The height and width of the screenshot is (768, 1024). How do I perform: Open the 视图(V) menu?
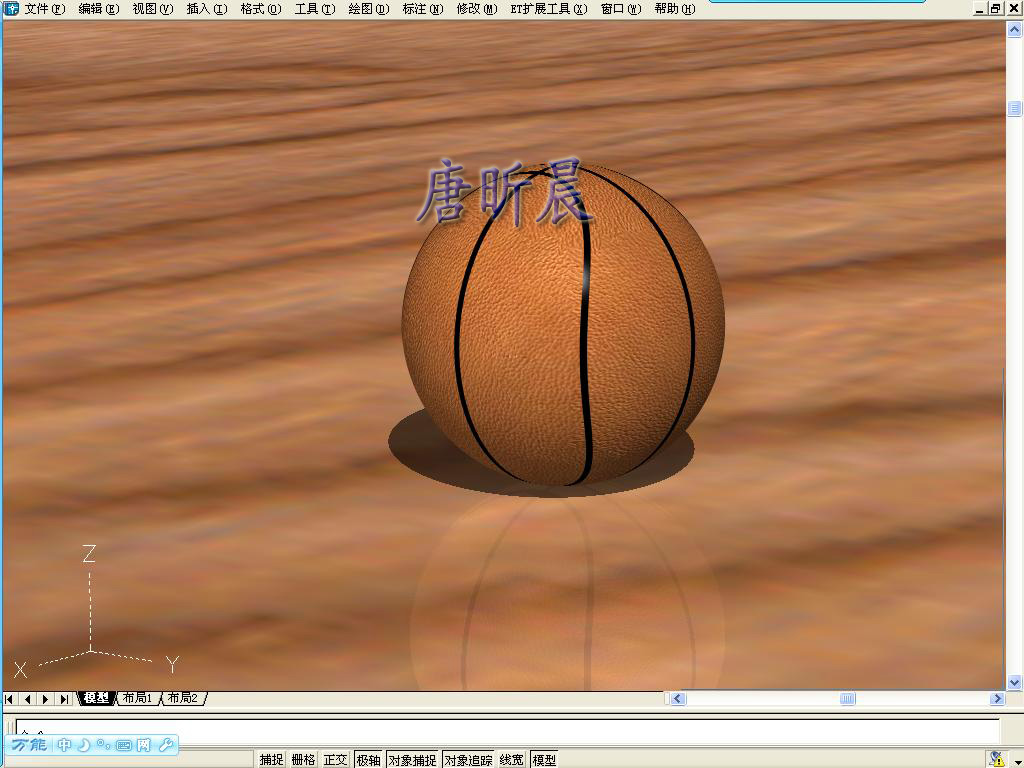click(x=153, y=9)
